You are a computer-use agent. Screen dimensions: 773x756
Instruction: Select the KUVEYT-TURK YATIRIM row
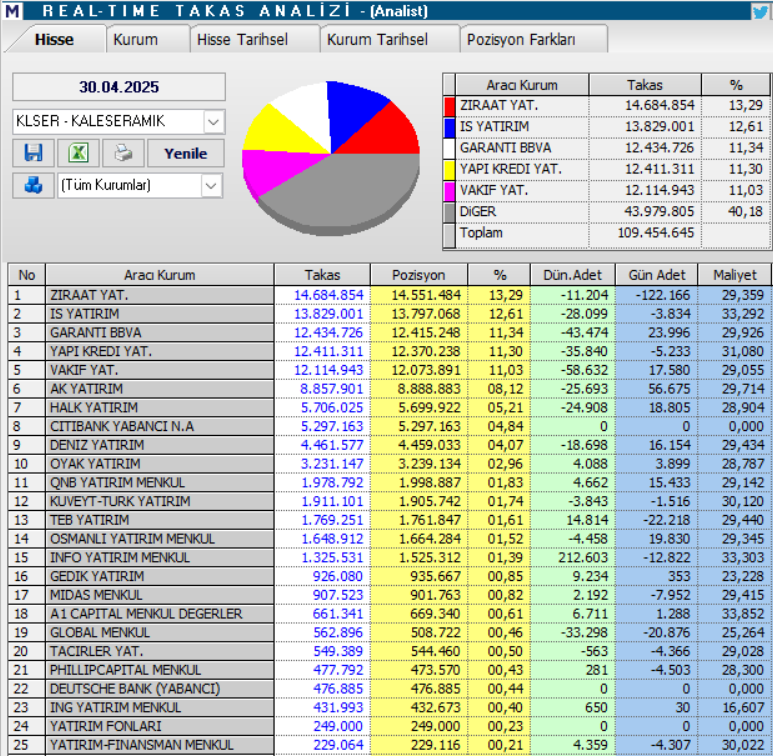(389, 501)
